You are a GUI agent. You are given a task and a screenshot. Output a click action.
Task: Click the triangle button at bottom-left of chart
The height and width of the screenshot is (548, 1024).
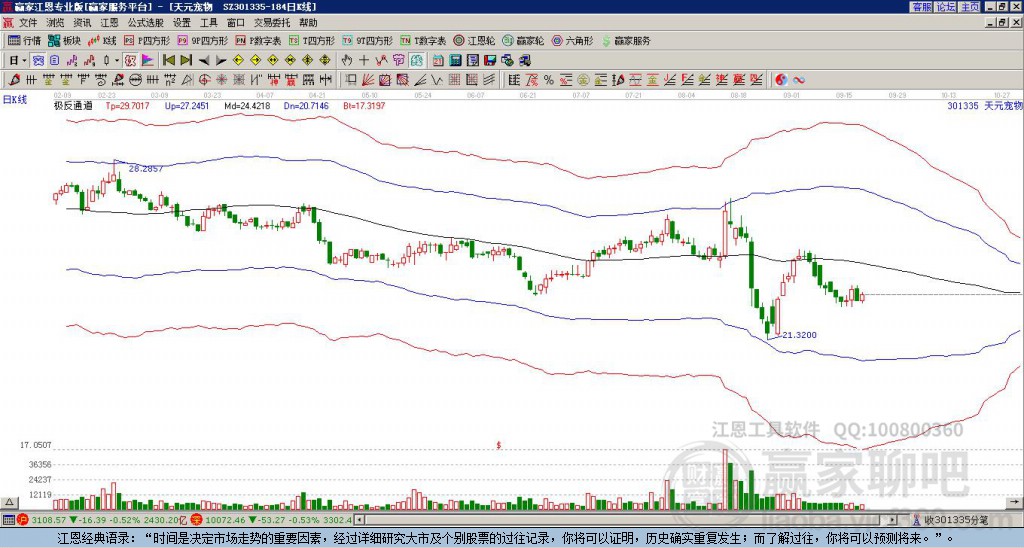pyautogui.click(x=9, y=502)
